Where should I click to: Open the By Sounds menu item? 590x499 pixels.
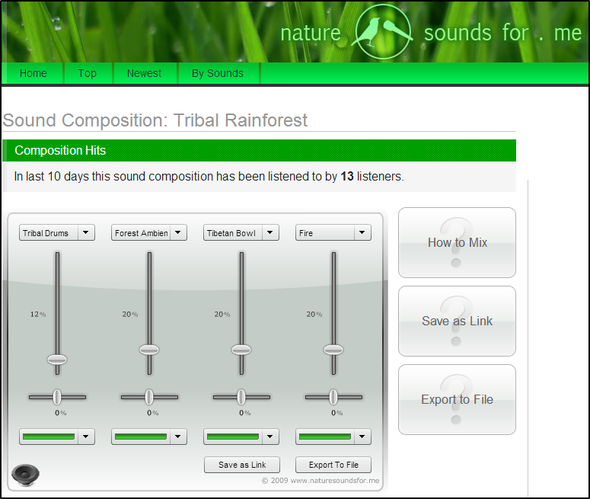point(217,73)
